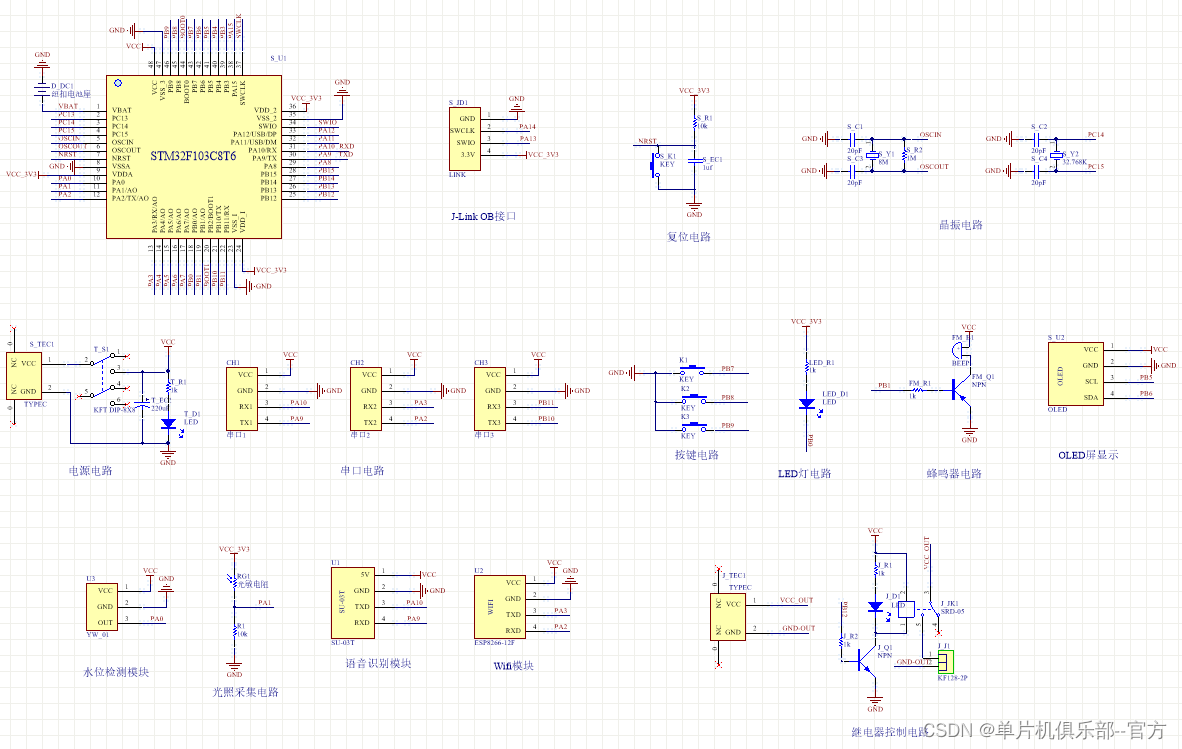
Task: Click the J_R2 1k resistor symbol
Action: point(841,641)
